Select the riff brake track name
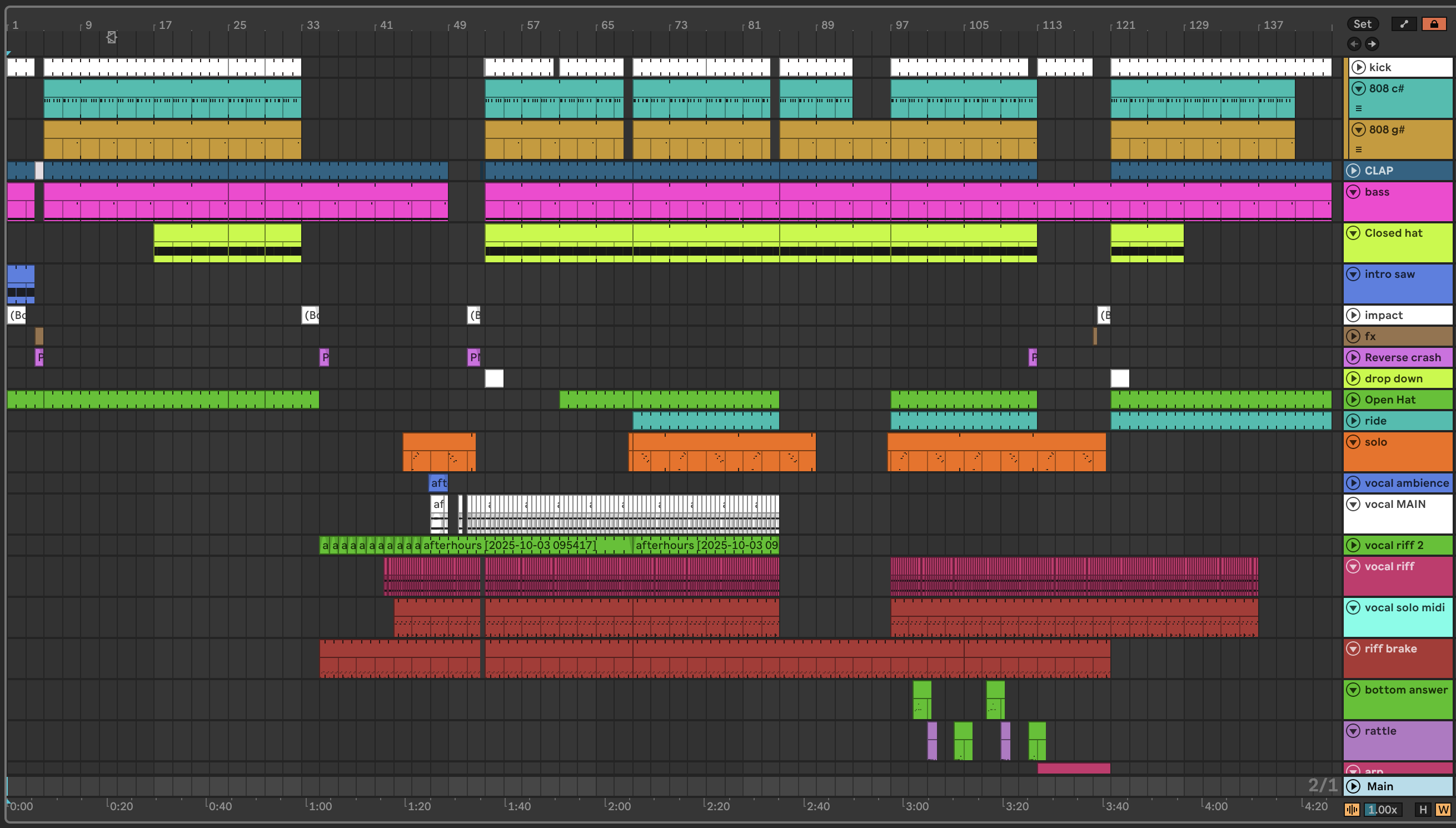 pyautogui.click(x=1390, y=649)
